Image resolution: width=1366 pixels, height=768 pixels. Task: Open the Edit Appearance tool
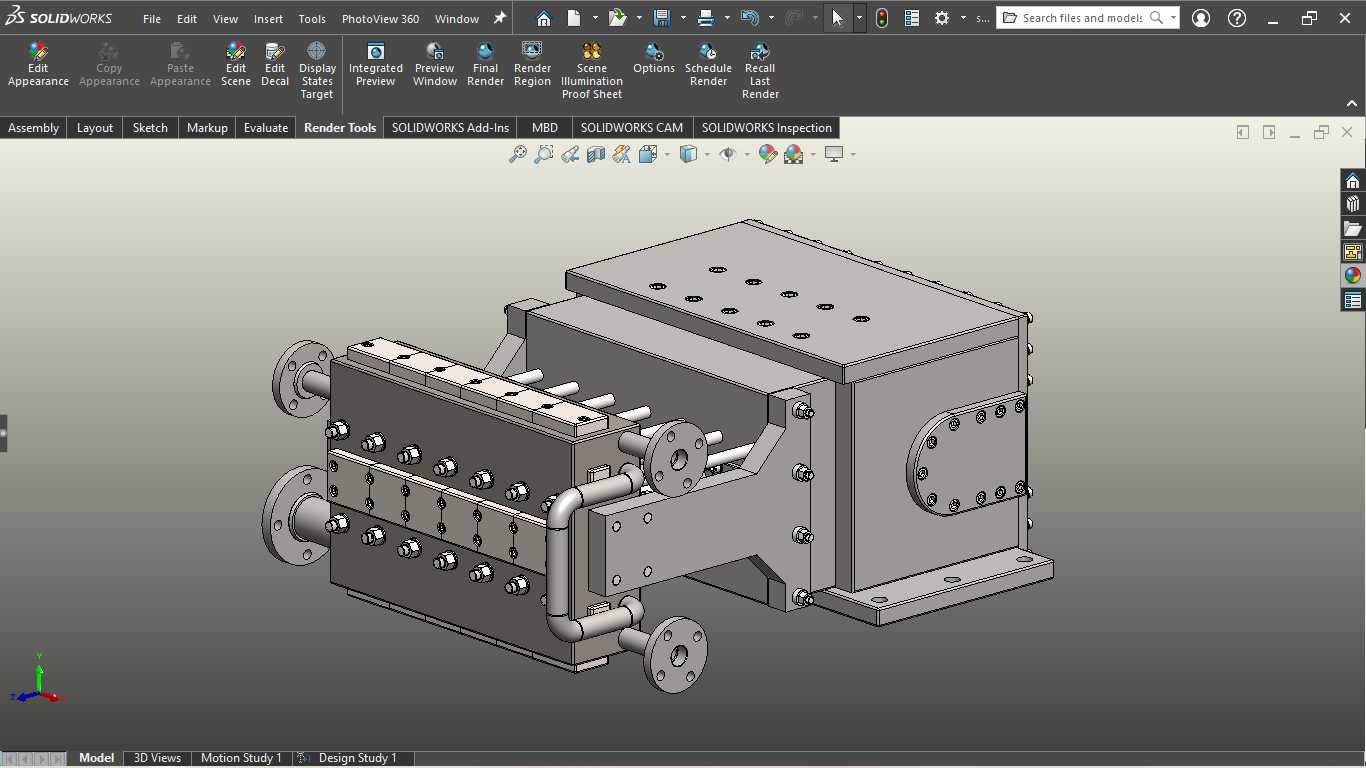click(x=38, y=66)
